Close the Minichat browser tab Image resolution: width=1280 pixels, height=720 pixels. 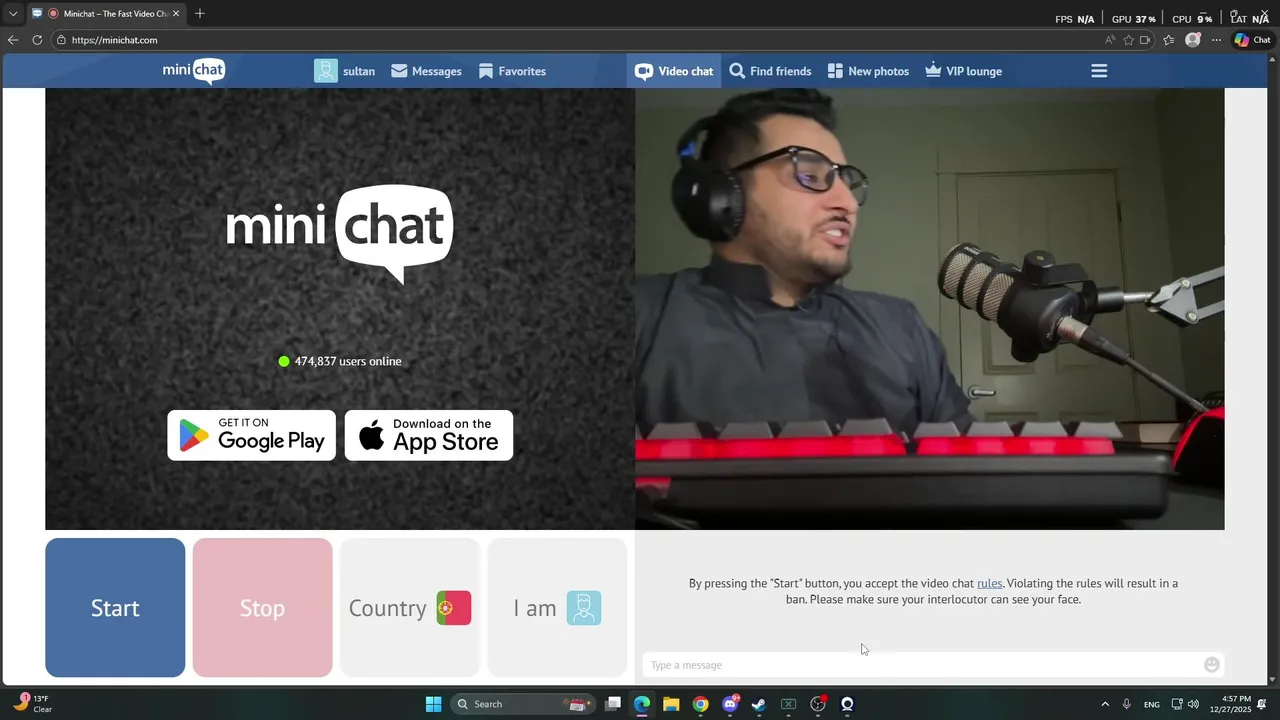(176, 14)
